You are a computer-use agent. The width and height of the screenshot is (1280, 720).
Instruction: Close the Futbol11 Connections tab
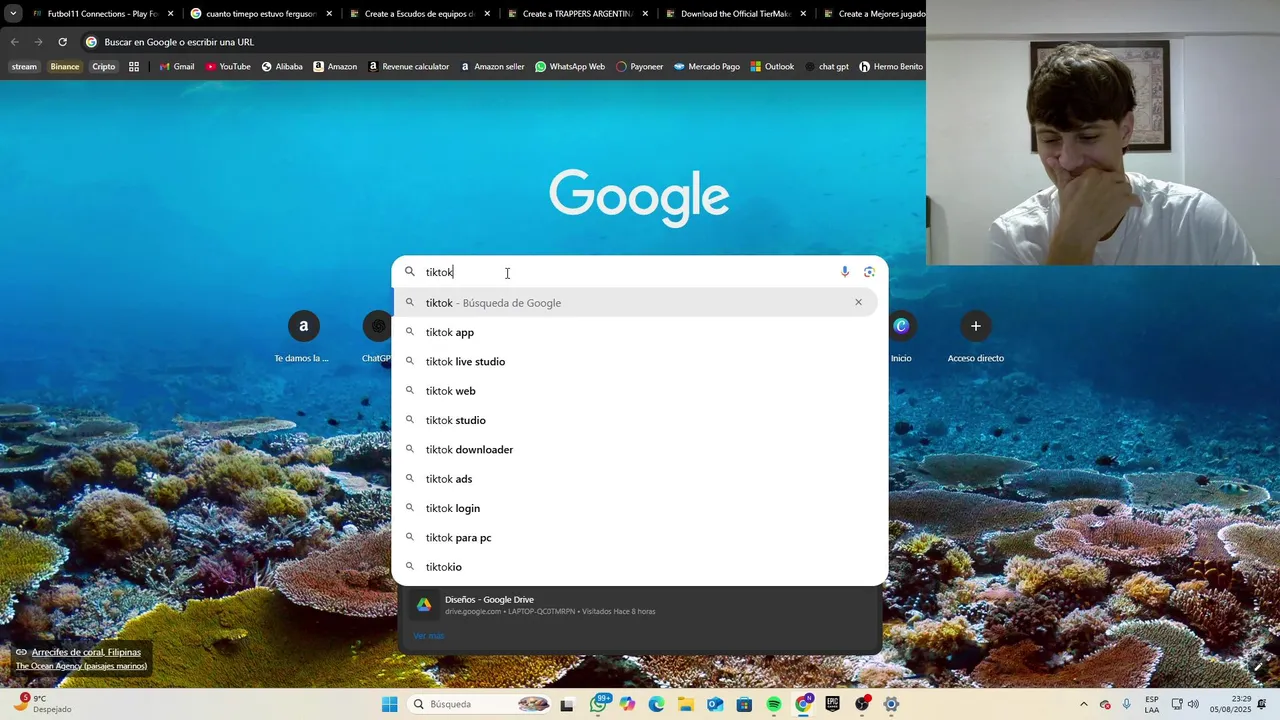pos(171,14)
